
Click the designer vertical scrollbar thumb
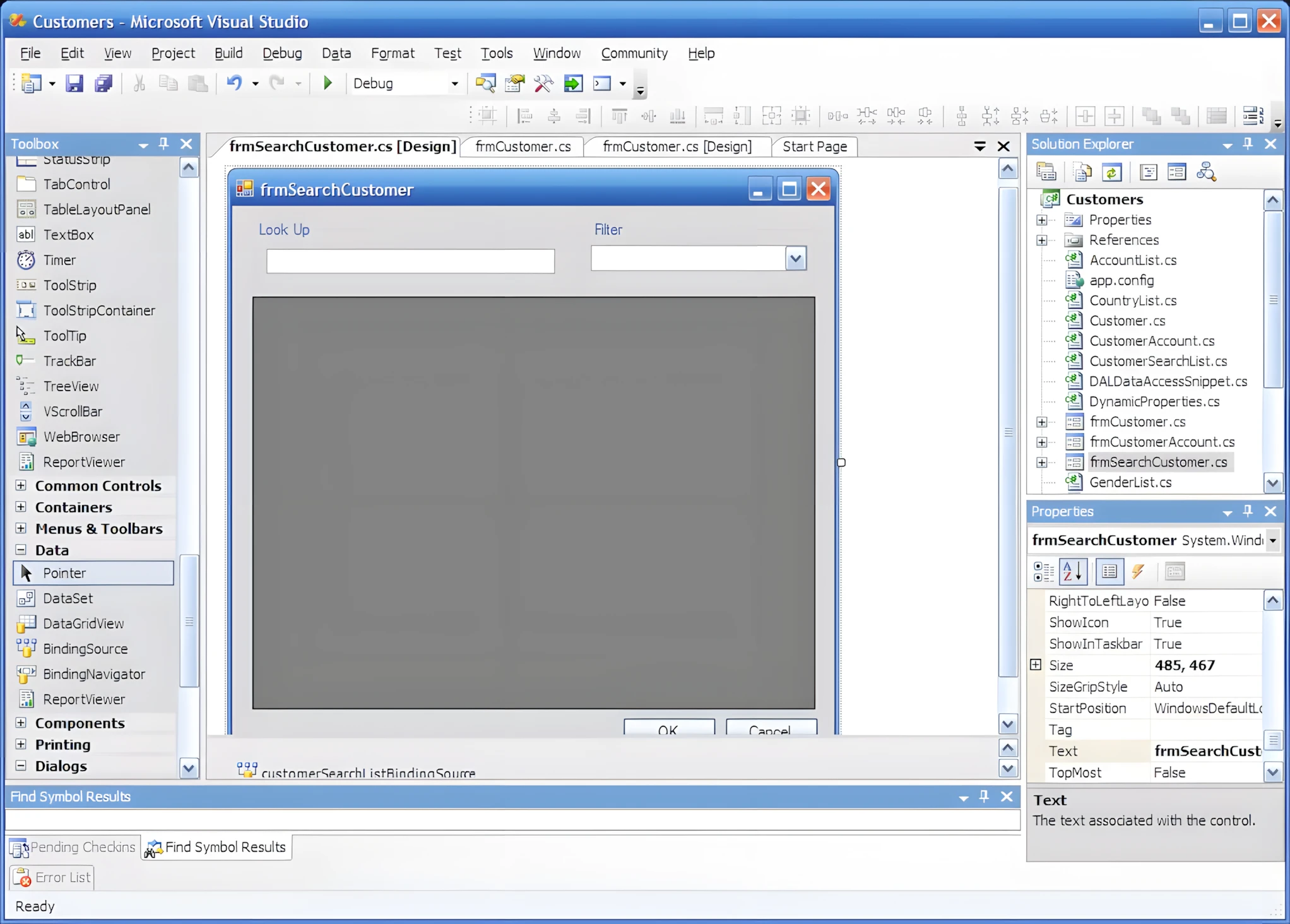(x=1008, y=432)
